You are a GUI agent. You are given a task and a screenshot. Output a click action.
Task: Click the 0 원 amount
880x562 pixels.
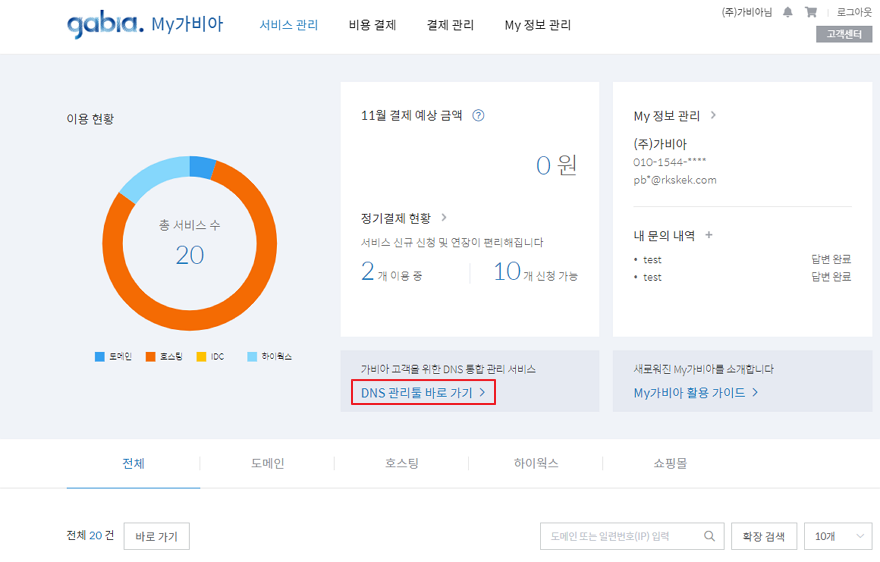coord(556,165)
